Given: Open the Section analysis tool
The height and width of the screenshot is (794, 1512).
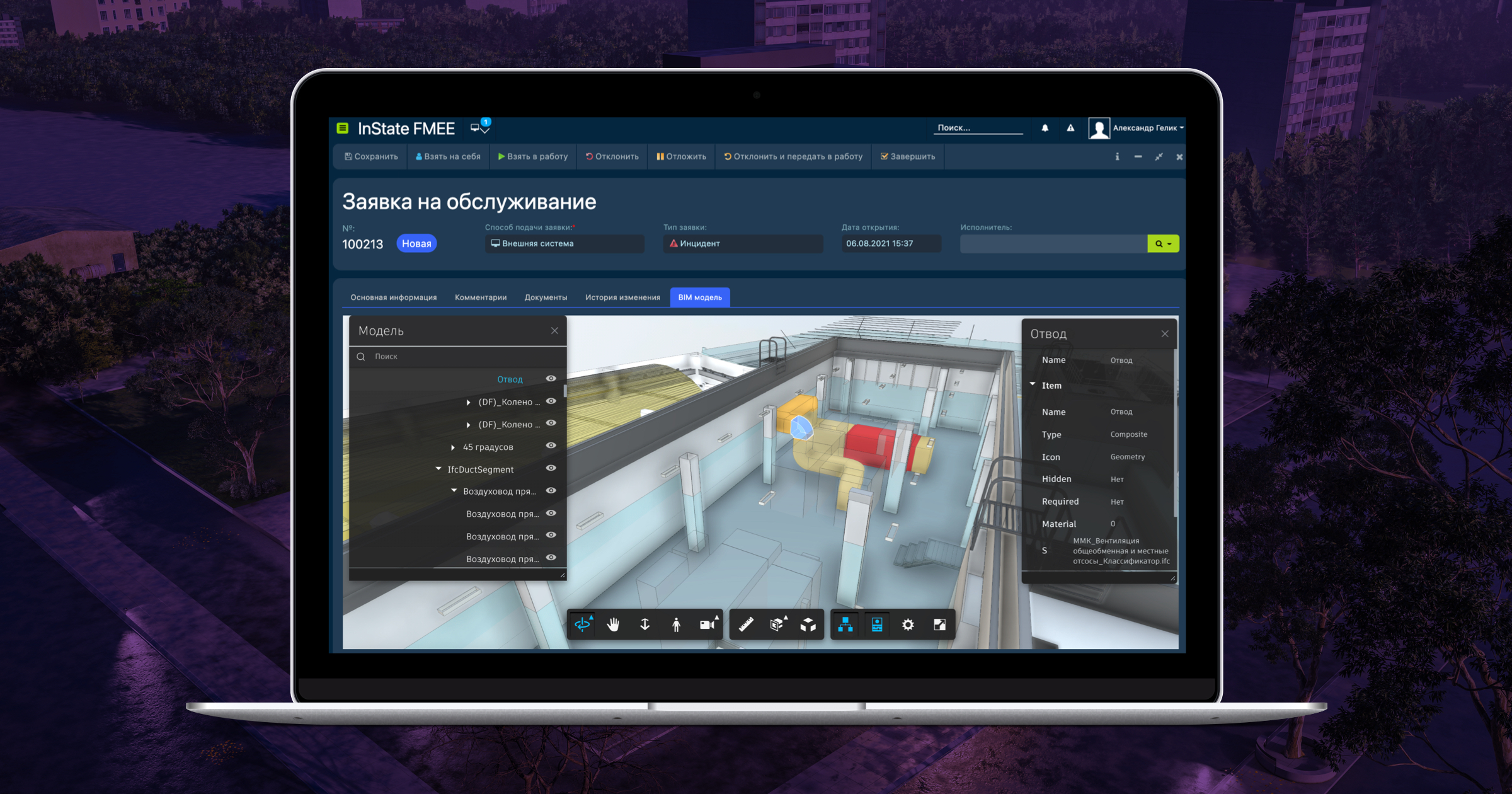Looking at the screenshot, I should (777, 624).
